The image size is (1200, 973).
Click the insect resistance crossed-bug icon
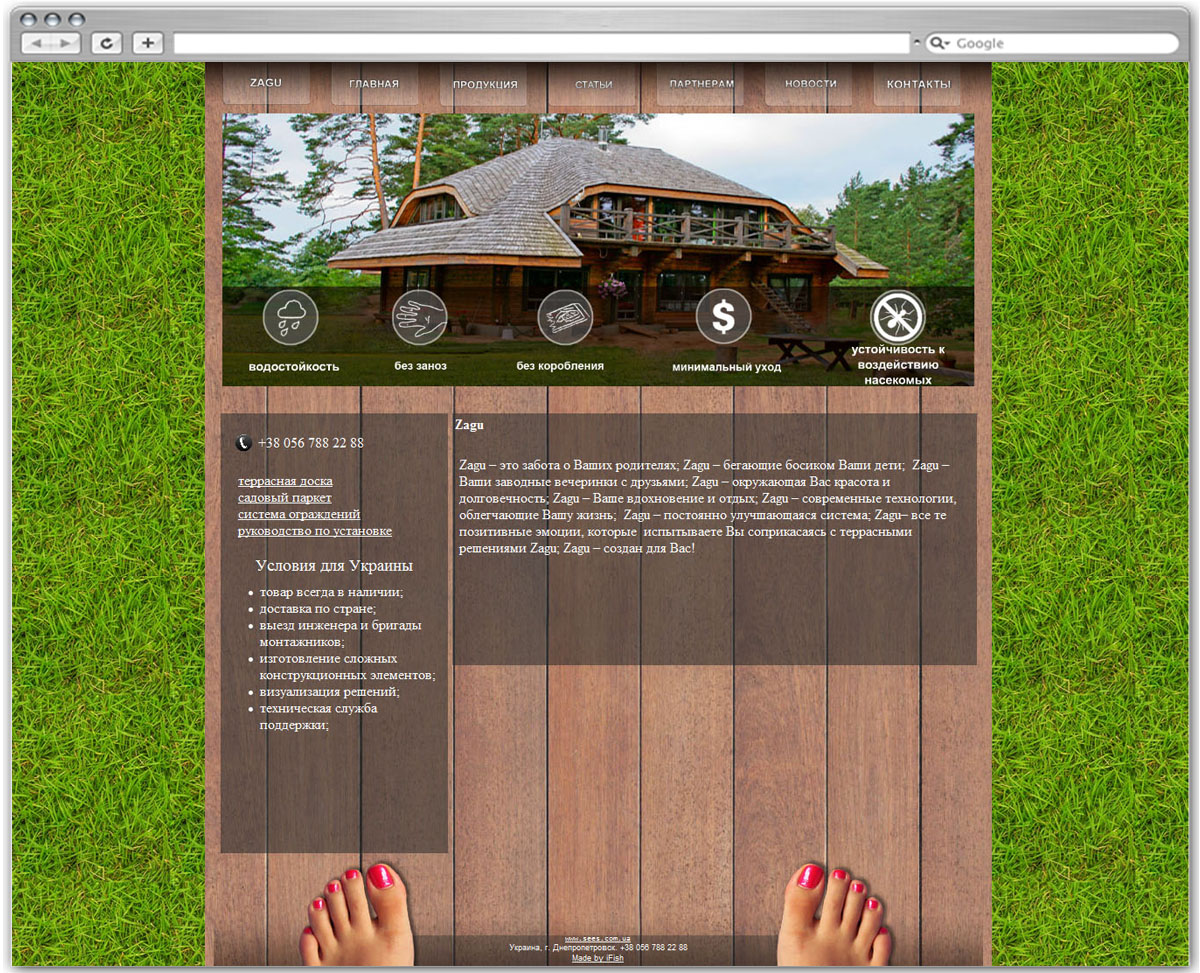click(897, 317)
